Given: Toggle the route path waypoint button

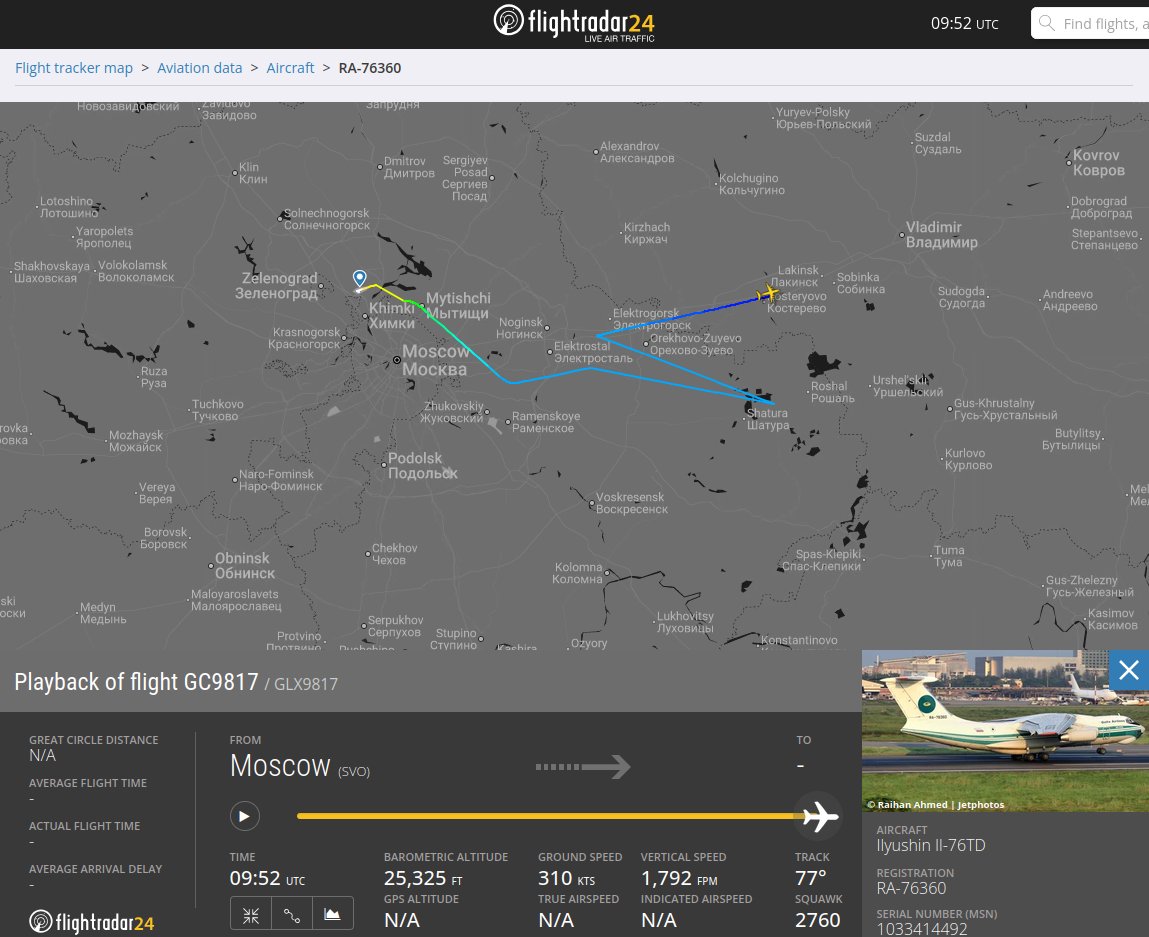Looking at the screenshot, I should pyautogui.click(x=292, y=914).
